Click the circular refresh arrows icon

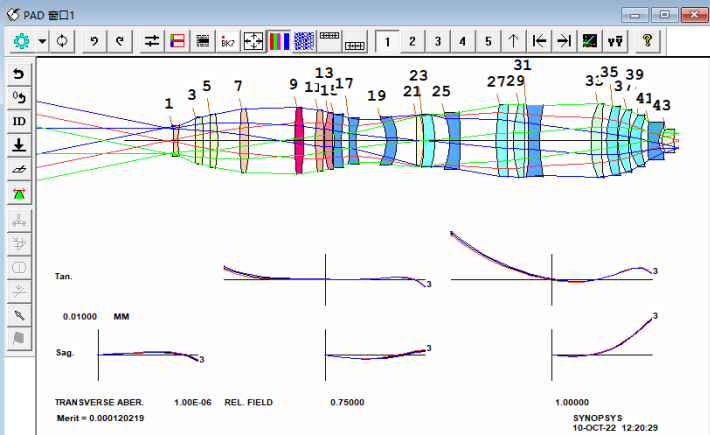62,42
